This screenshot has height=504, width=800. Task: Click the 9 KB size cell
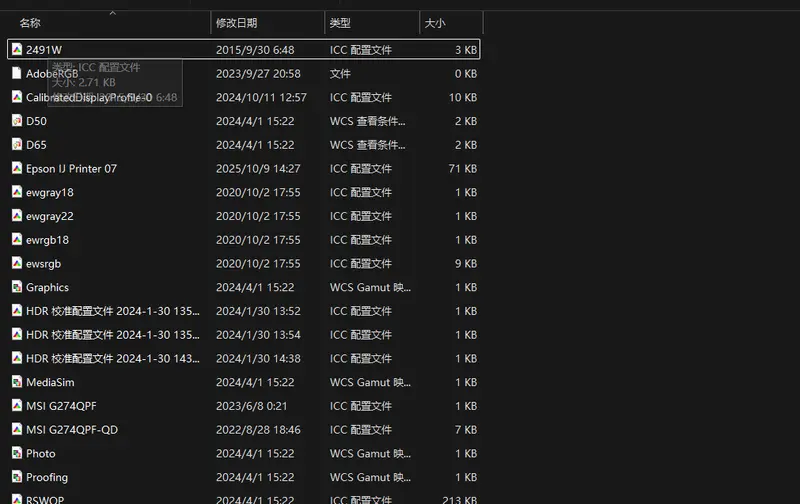click(466, 264)
